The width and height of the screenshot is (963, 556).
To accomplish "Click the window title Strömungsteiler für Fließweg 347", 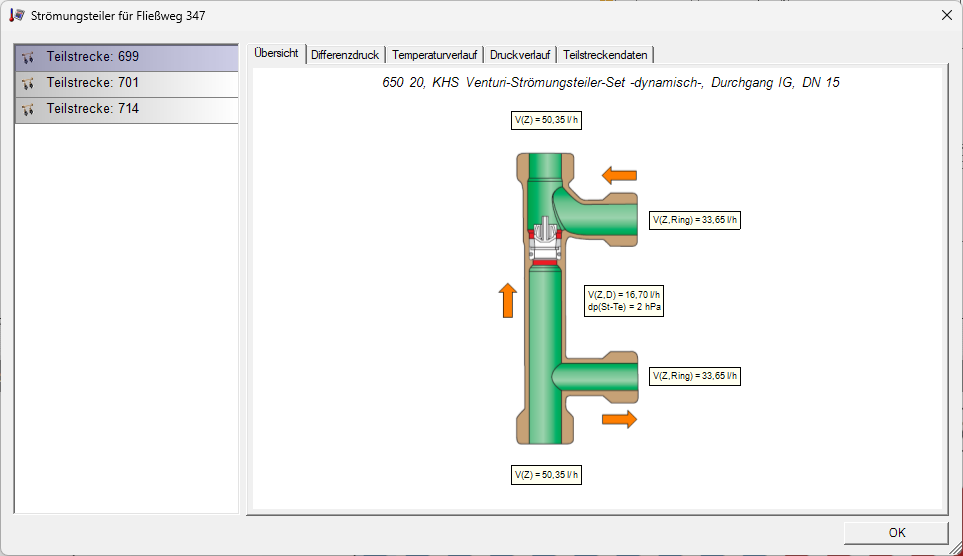I will coord(118,16).
